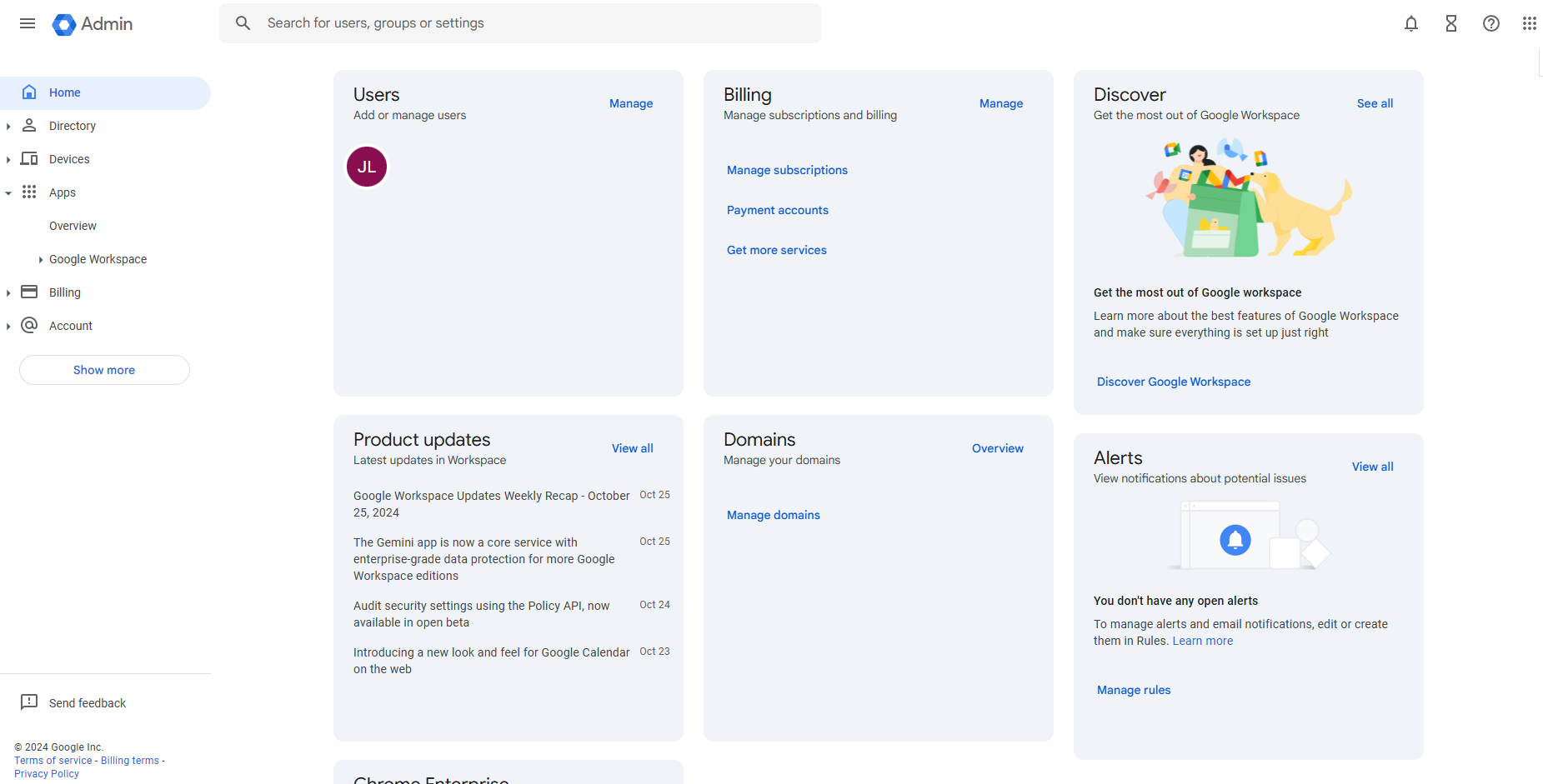Click the Home house icon in sidebar
Viewport: 1543px width, 784px height.
point(29,92)
